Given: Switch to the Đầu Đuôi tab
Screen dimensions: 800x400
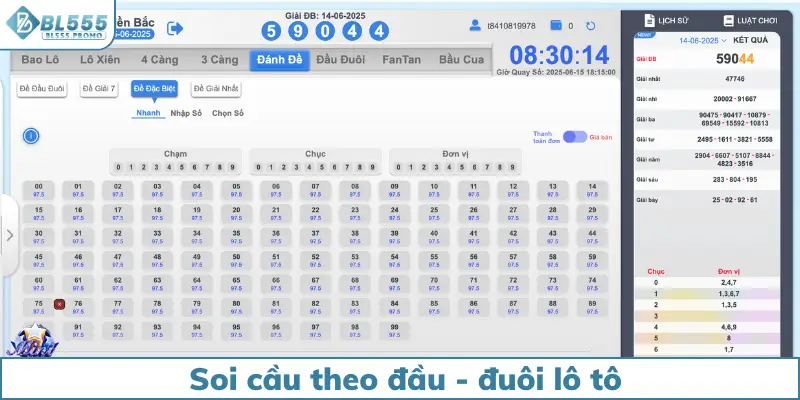Looking at the screenshot, I should 339,61.
